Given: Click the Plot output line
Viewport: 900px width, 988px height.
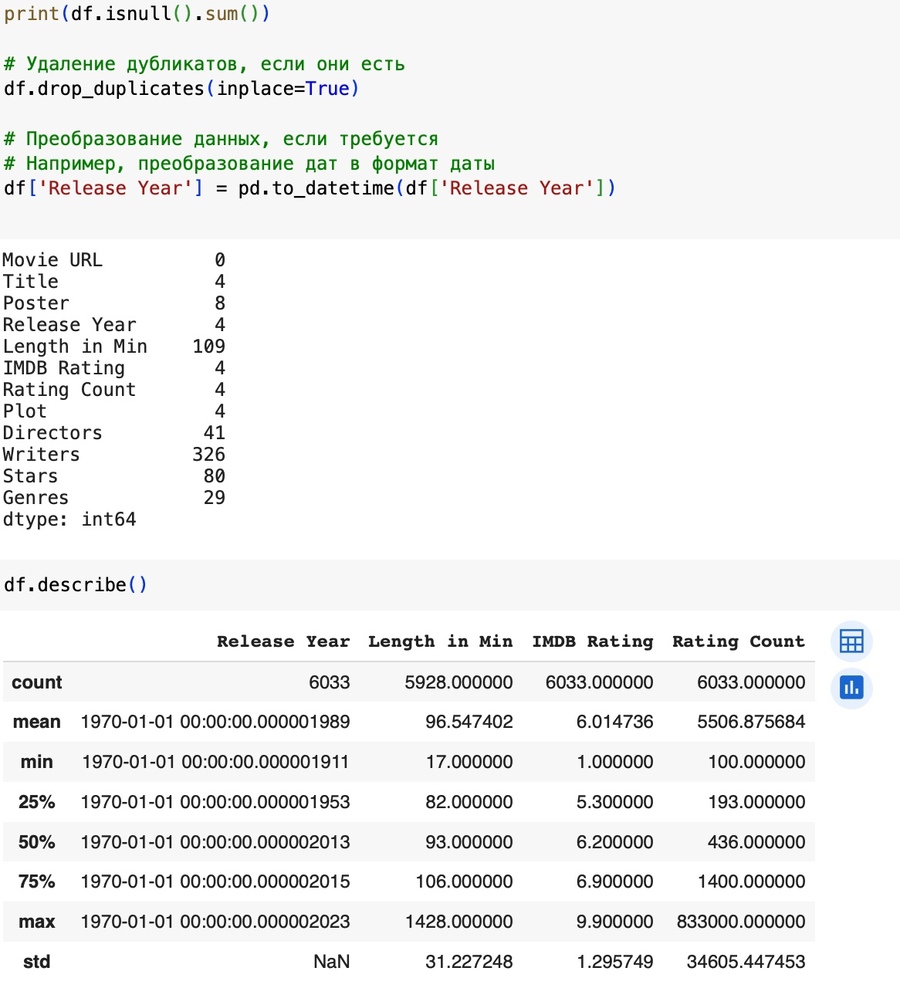Looking at the screenshot, I should [114, 411].
